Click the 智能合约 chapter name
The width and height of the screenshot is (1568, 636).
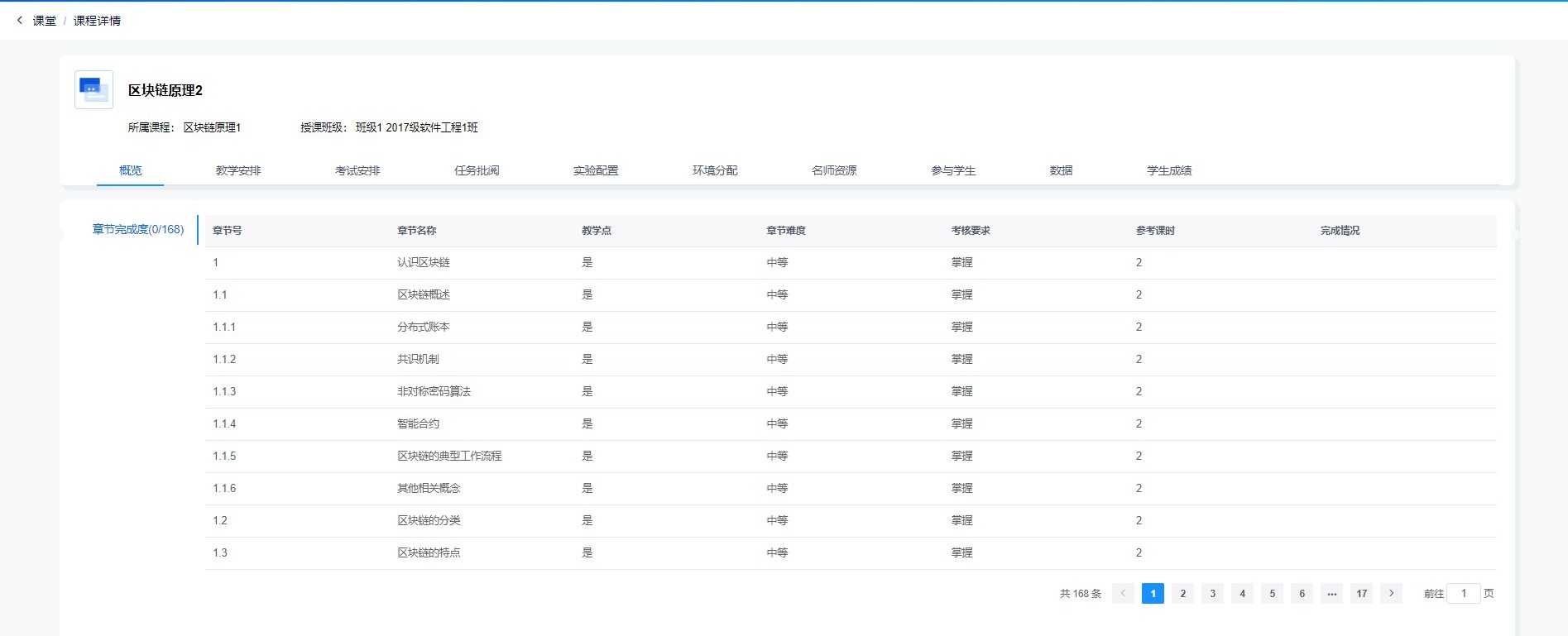(418, 424)
